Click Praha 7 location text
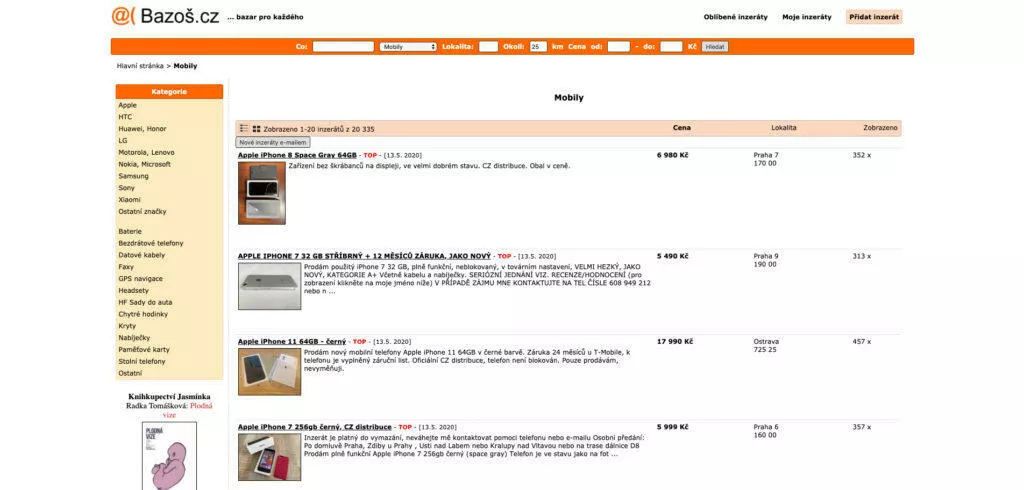 click(766, 155)
